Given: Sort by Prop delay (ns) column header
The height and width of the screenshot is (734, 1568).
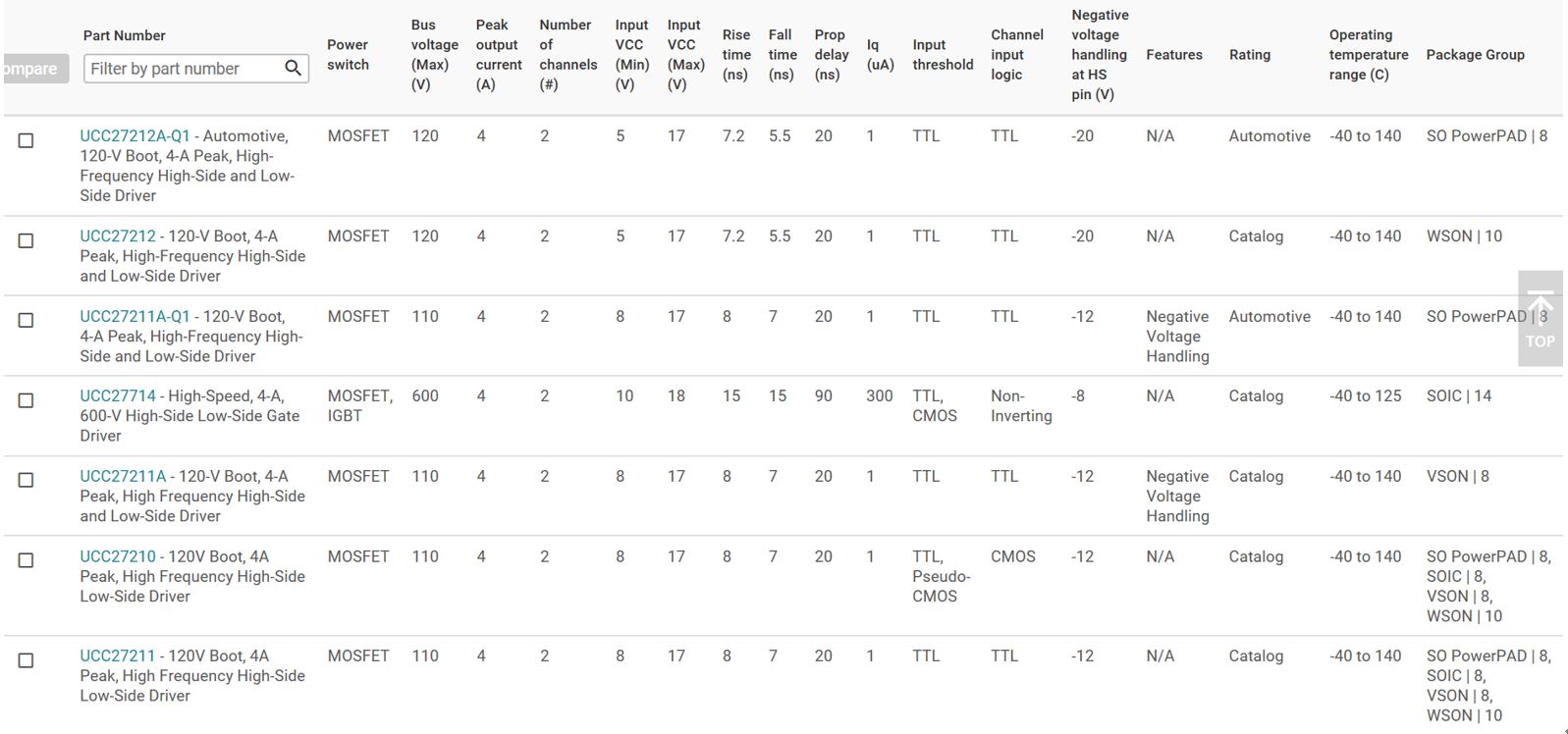Looking at the screenshot, I should [832, 55].
